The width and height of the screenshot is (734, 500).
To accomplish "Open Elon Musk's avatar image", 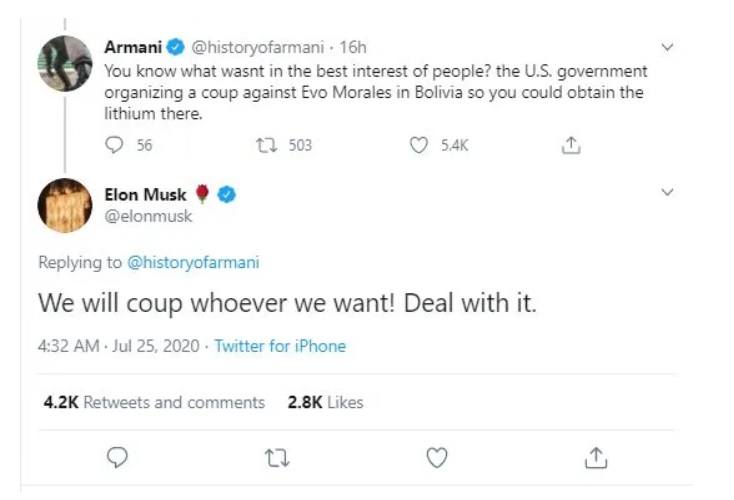I will (x=65, y=207).
